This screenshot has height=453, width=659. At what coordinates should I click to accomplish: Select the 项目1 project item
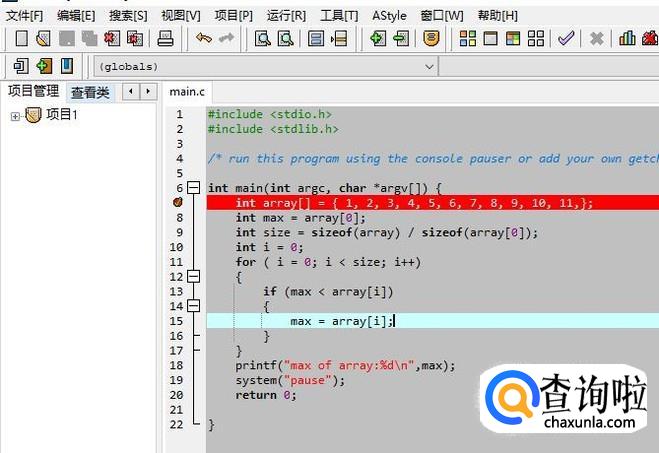coord(62,114)
